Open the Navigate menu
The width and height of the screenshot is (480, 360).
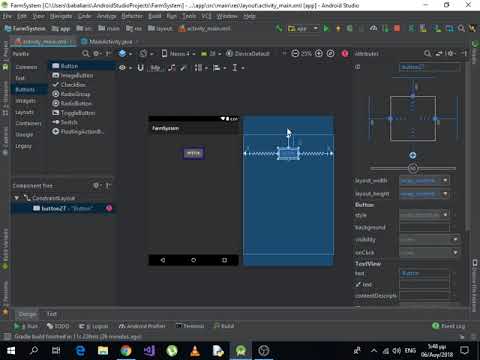(61, 16)
